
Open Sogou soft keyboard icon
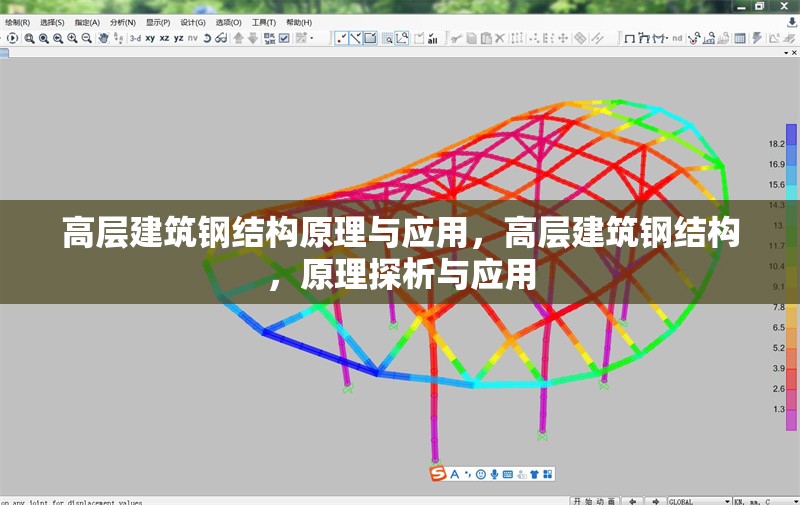point(508,474)
